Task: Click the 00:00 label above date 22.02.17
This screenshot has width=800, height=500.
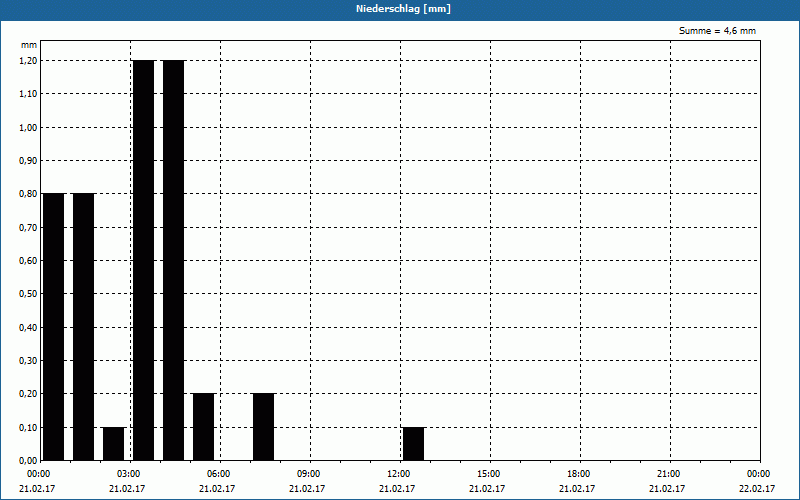Action: click(760, 474)
